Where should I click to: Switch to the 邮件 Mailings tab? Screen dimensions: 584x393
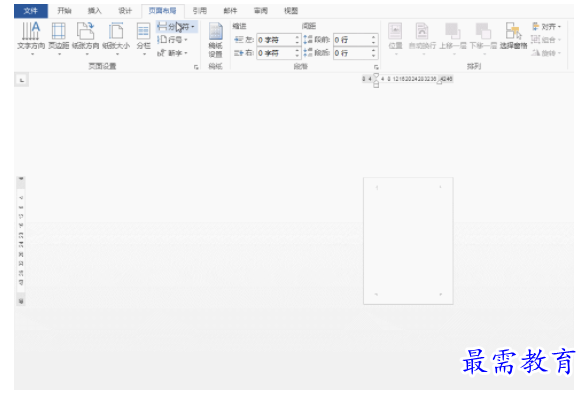click(x=230, y=11)
